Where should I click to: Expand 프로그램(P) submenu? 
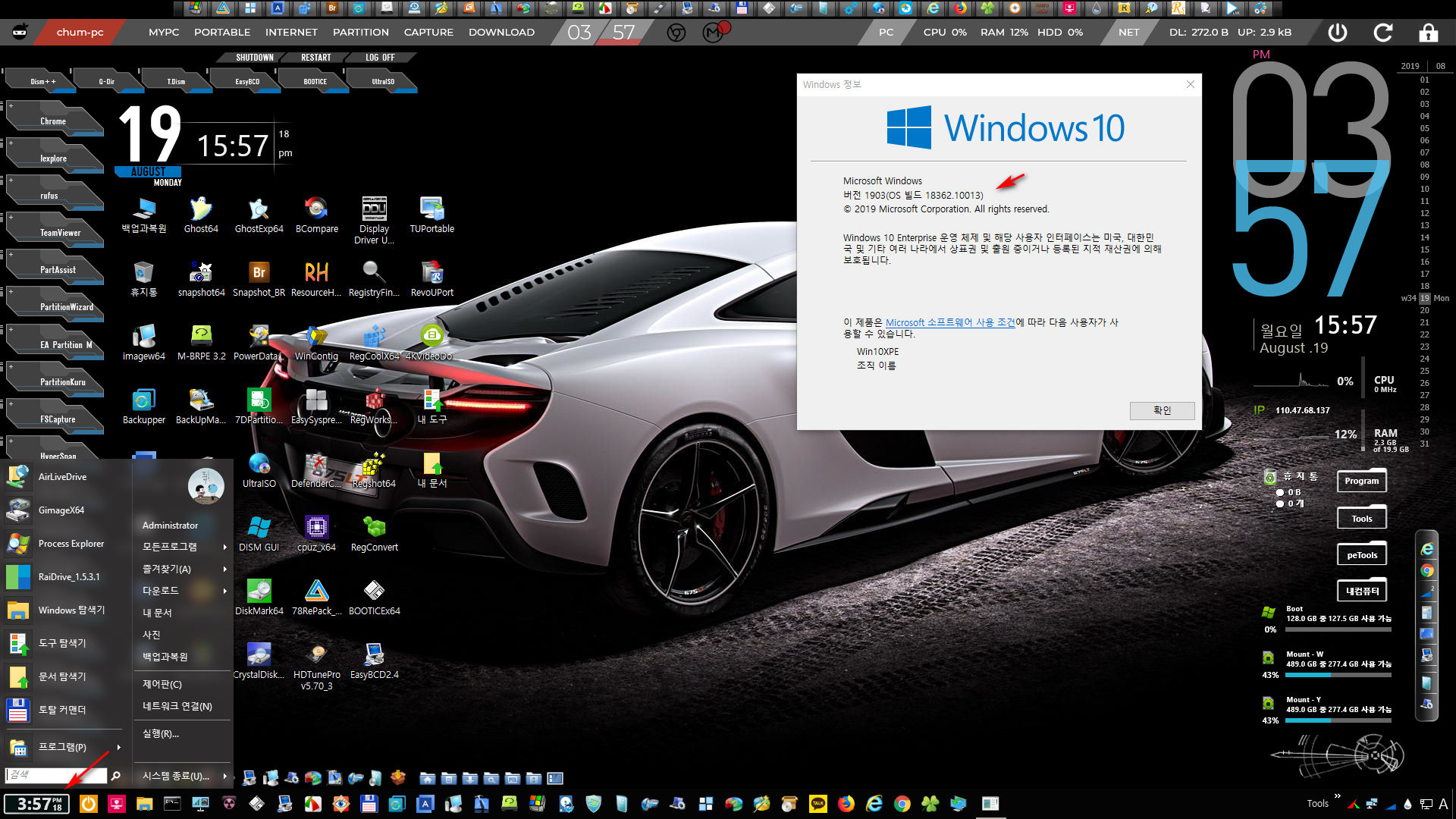click(x=64, y=747)
